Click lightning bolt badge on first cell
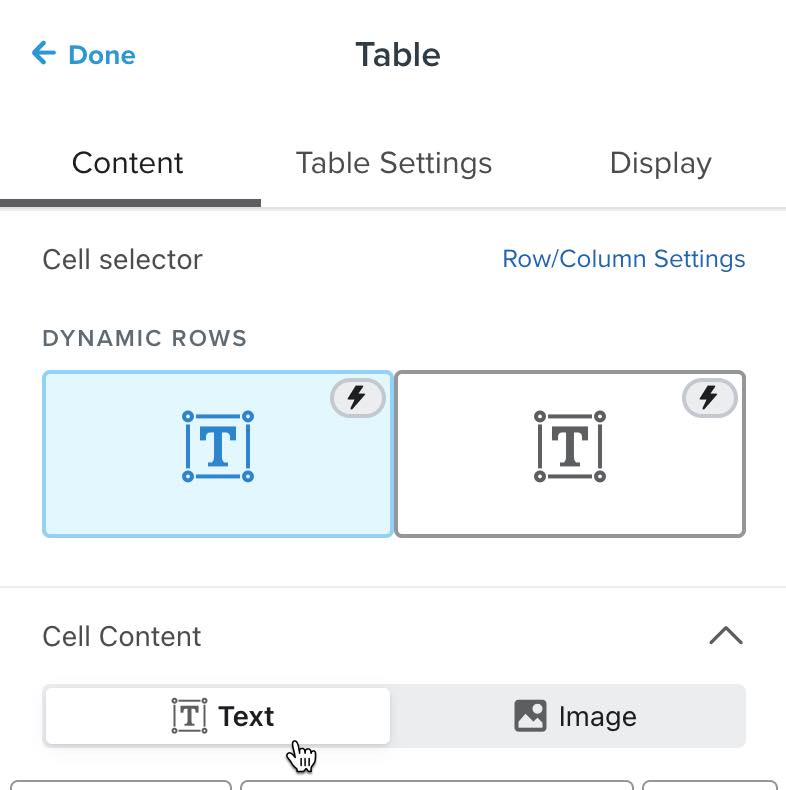Viewport: 786px width, 790px height. pyautogui.click(x=357, y=398)
